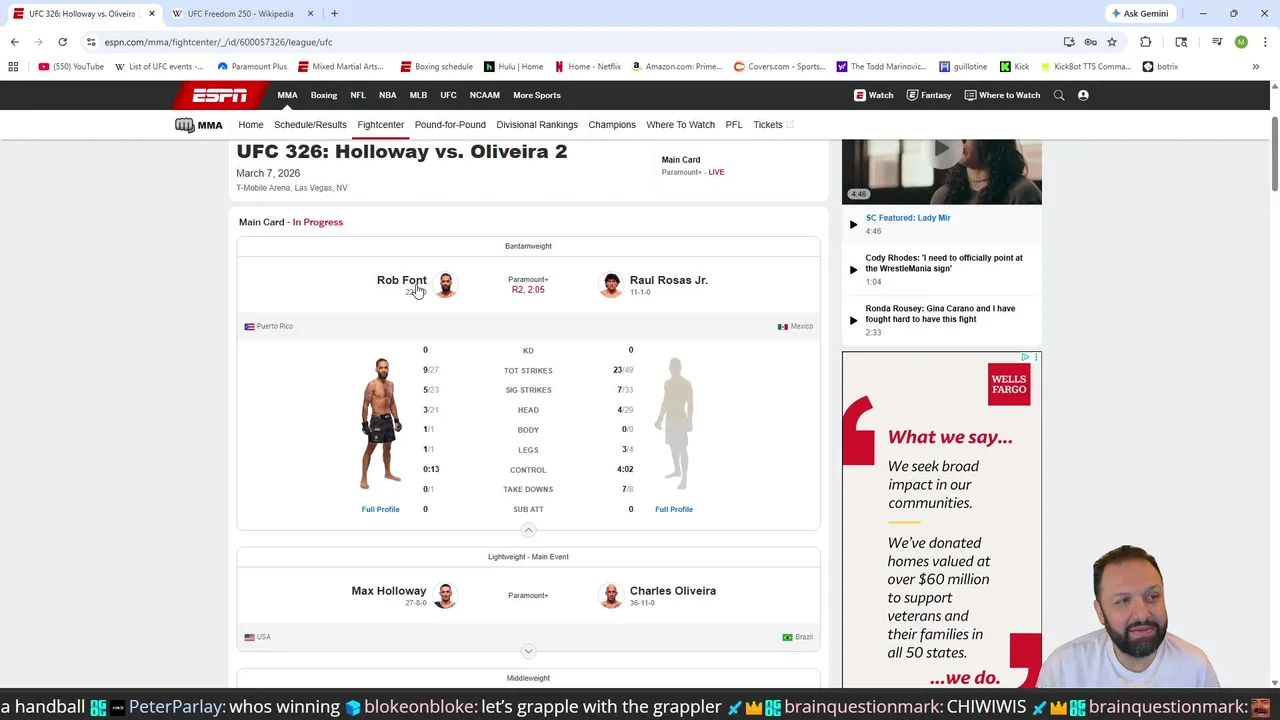Play the Ronda Rousey Gina Carano video
Image resolution: width=1280 pixels, height=720 pixels.
point(853,320)
